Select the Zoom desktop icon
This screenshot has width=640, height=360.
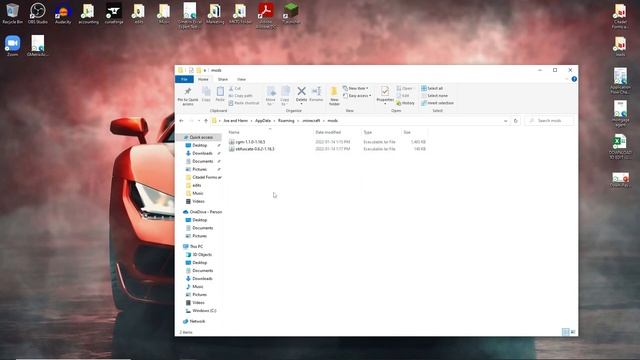coord(12,46)
